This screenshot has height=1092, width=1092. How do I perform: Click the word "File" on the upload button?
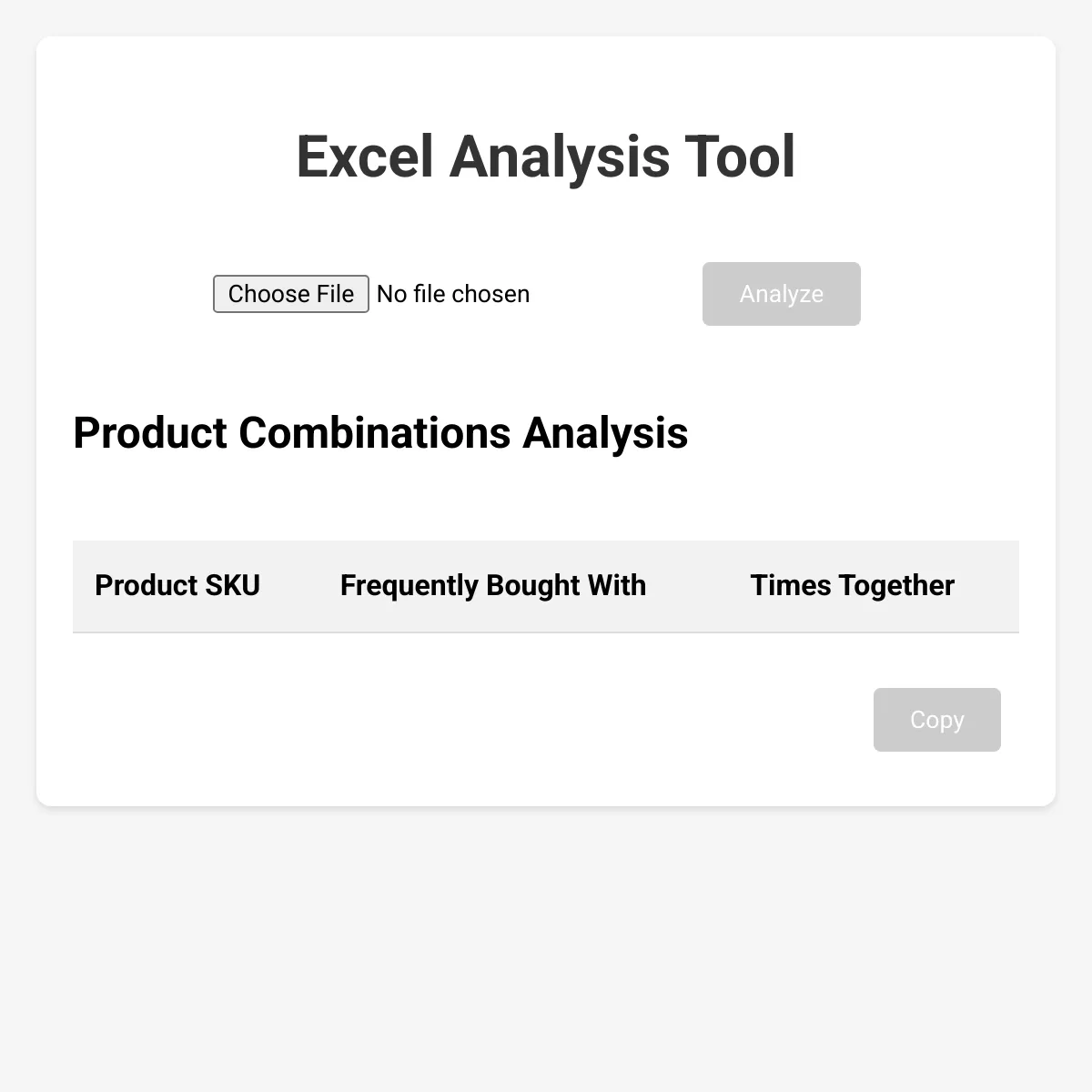[x=336, y=294]
